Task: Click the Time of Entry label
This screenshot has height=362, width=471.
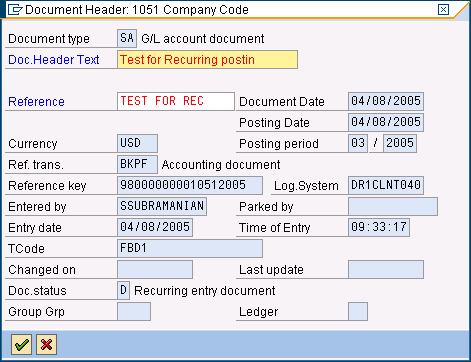Action: [x=275, y=228]
